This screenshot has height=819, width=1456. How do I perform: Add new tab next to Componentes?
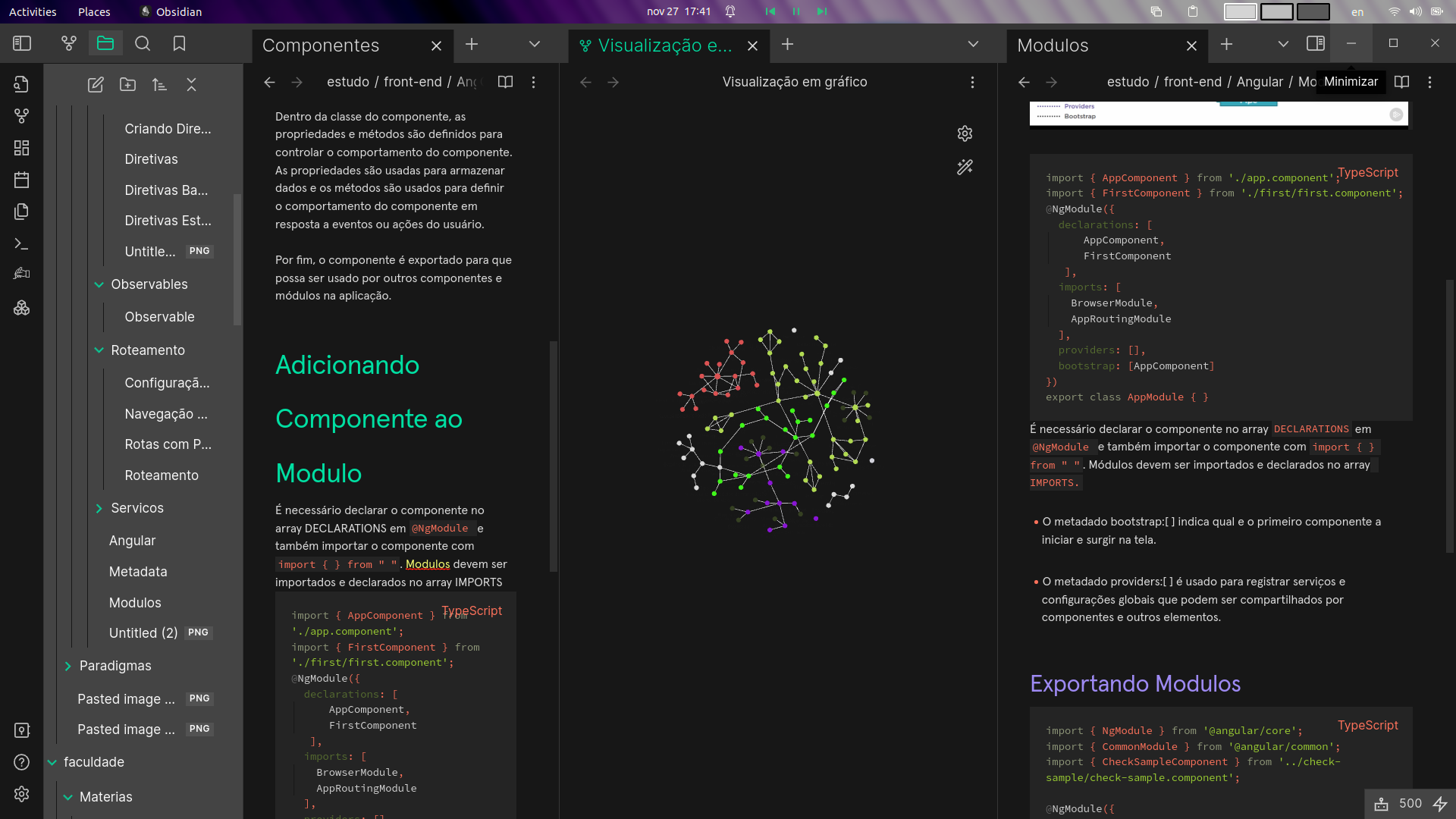[472, 44]
